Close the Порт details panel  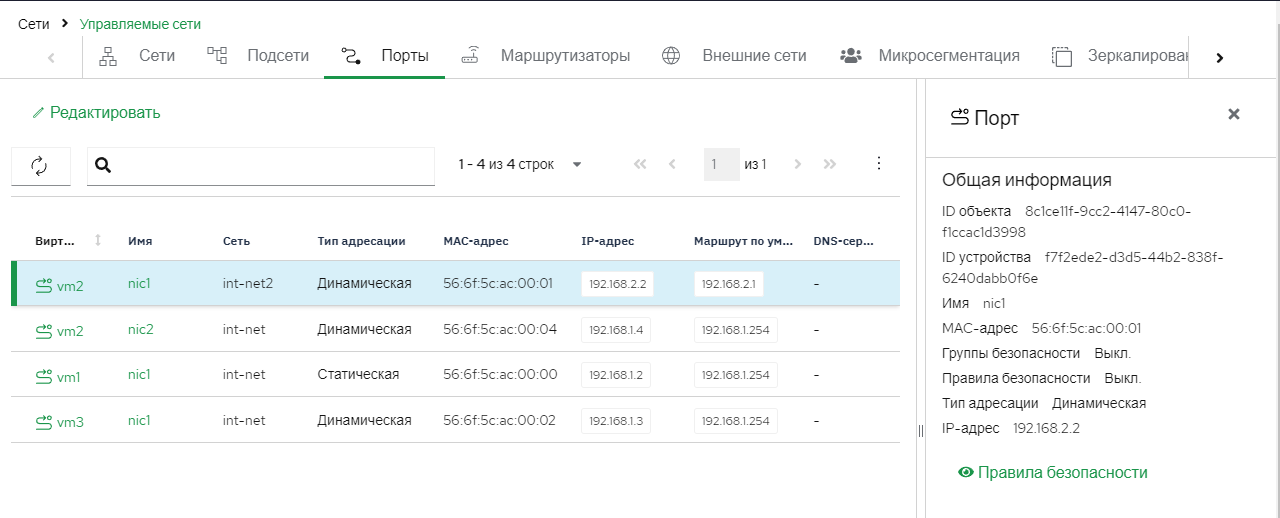[x=1234, y=114]
